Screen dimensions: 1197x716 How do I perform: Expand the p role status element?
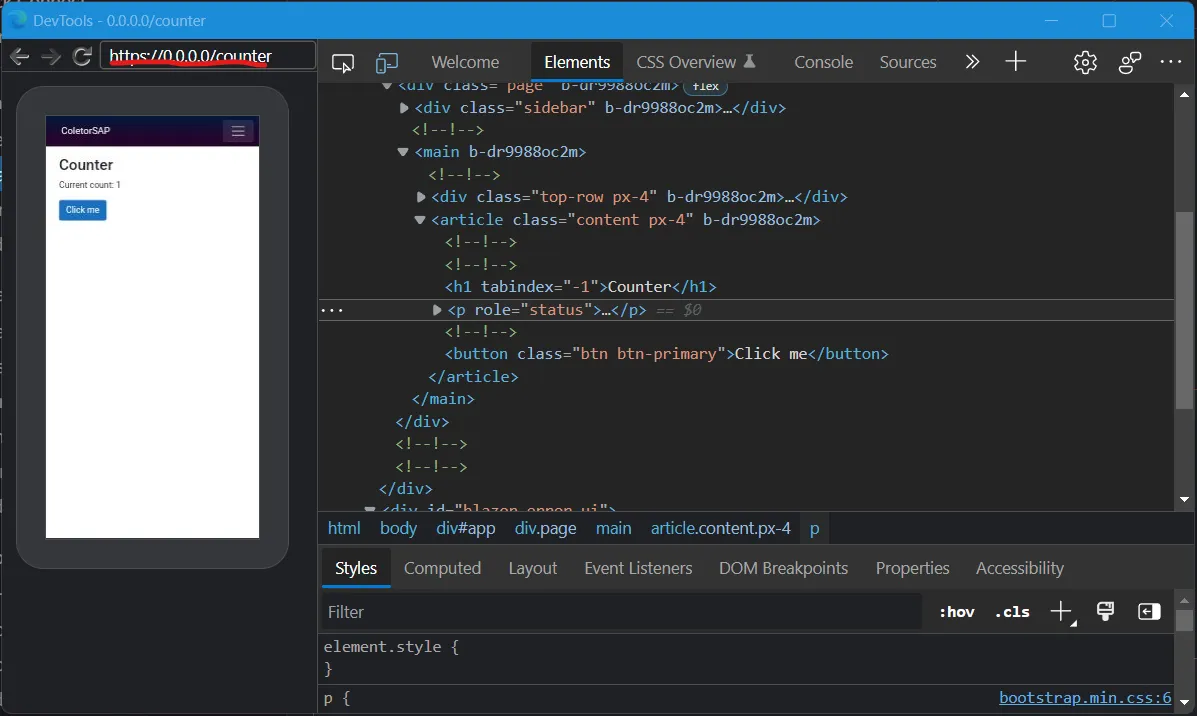click(437, 310)
